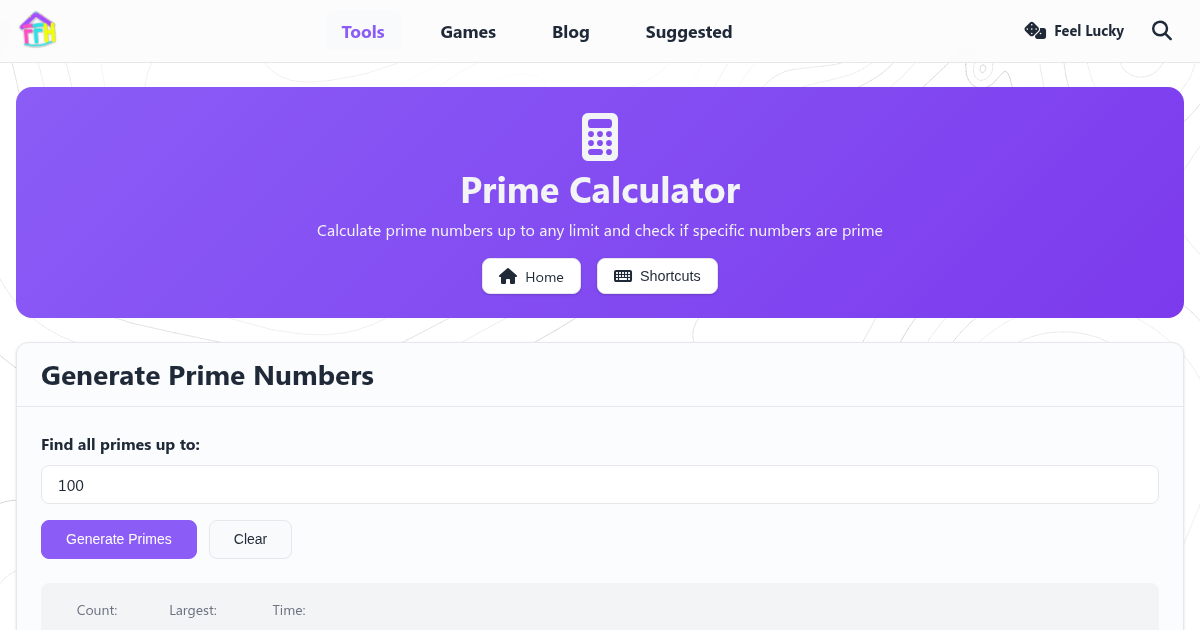This screenshot has height=630, width=1200.
Task: Go to the Blog section
Action: pos(571,32)
